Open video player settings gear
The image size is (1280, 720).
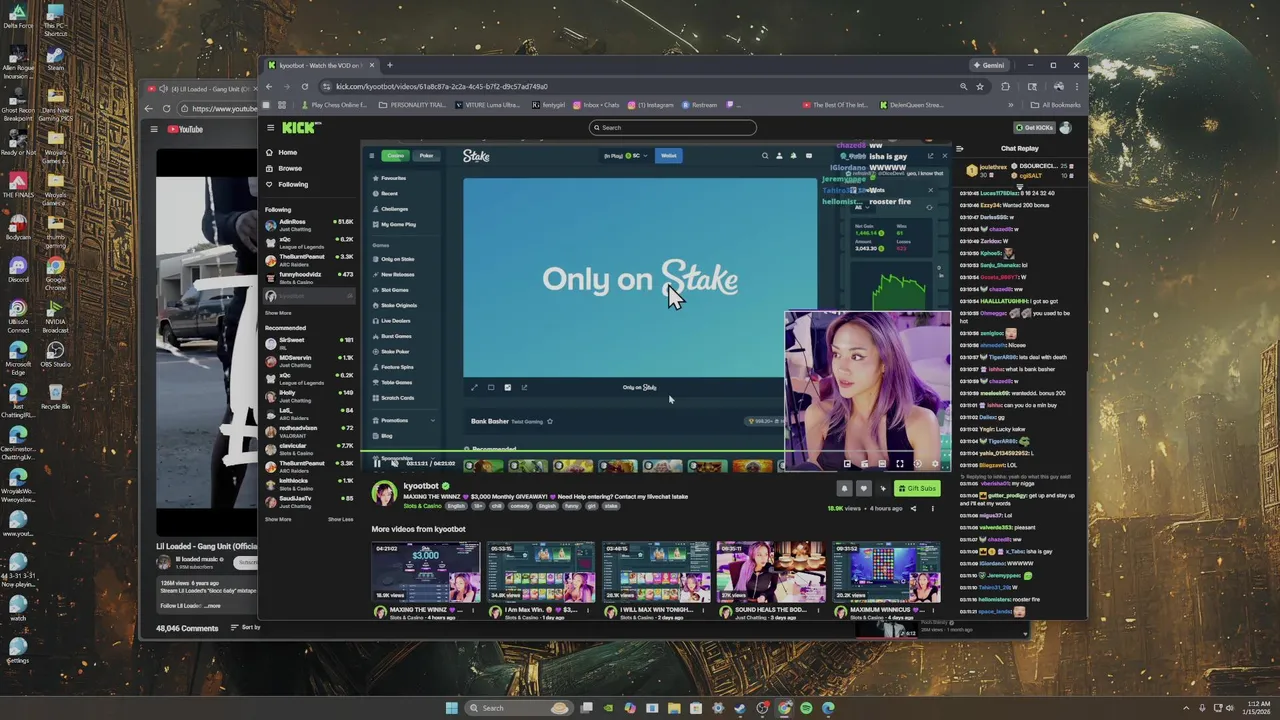pos(935,463)
